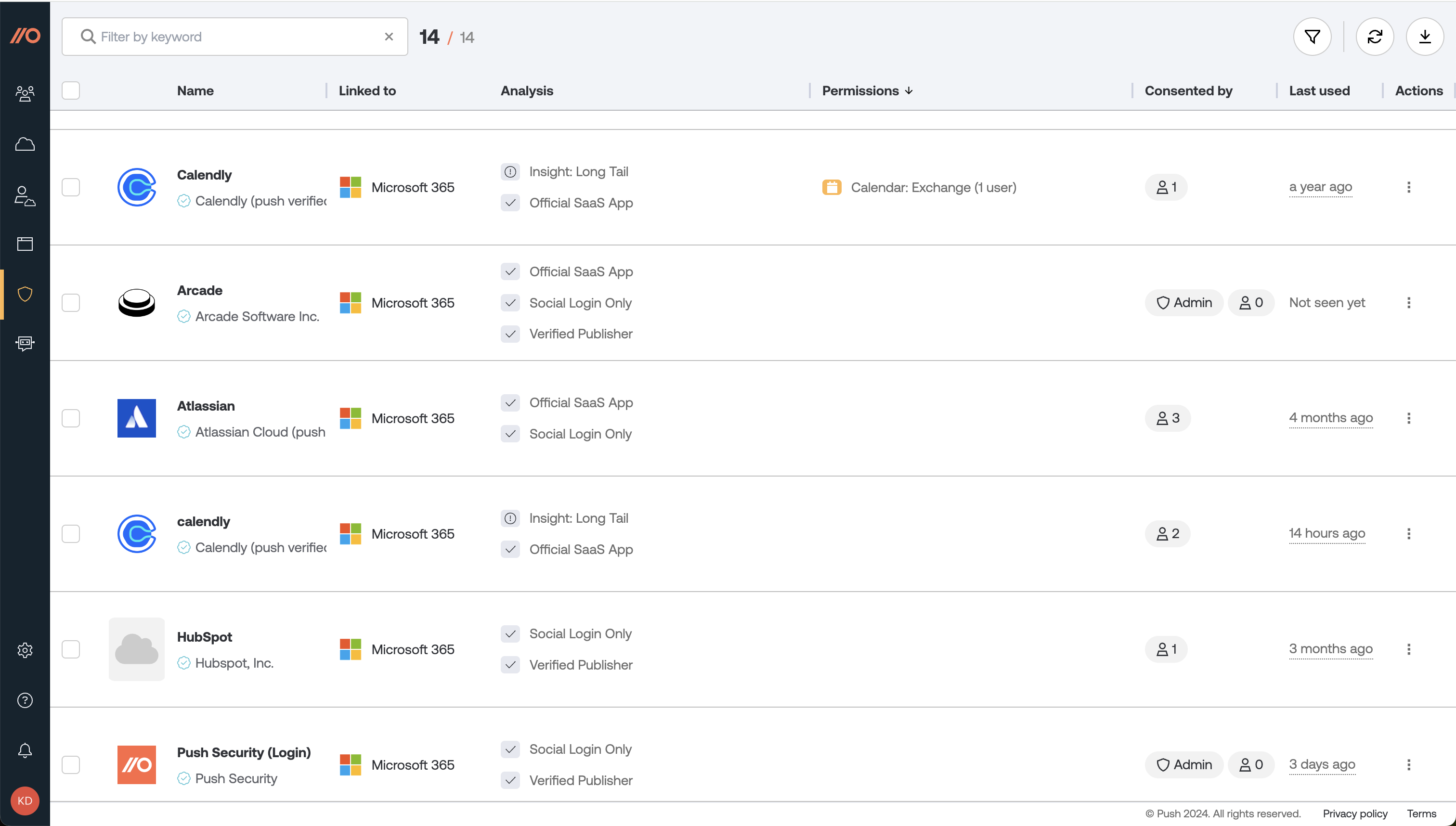1456x826 pixels.
Task: Open the KD user avatar
Action: (x=25, y=800)
